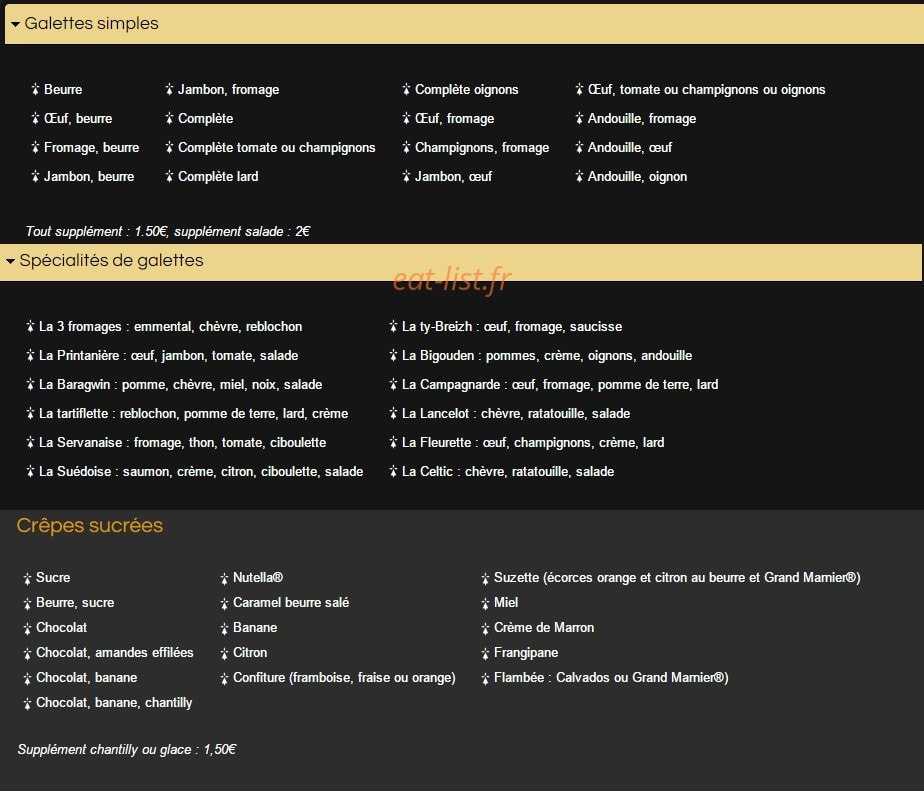Screen dimensions: 924x792
Task: Select 'Flambée : Calvados ou Grand Marnier'
Action: [x=611, y=677]
